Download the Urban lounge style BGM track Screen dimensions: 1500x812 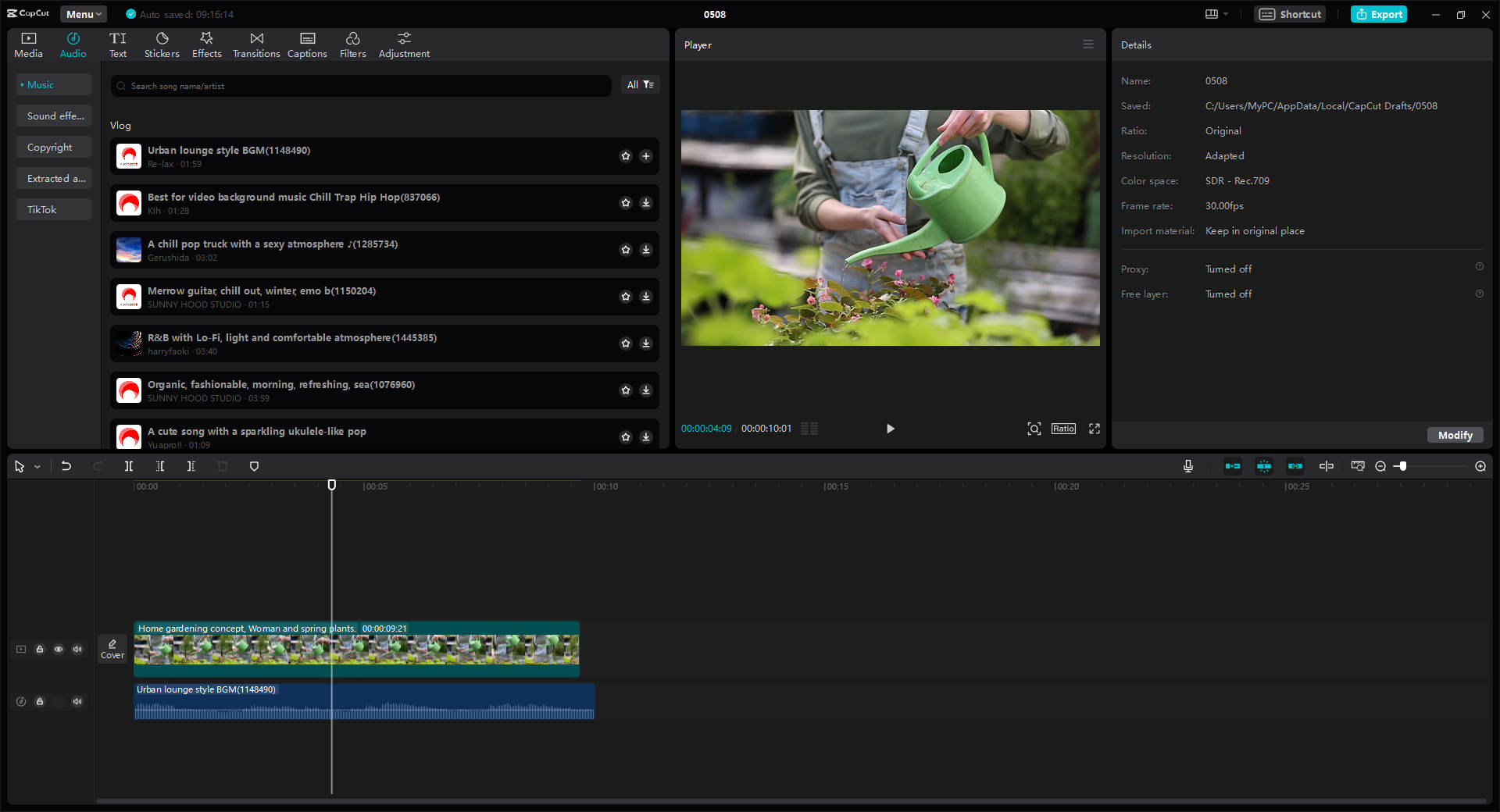(x=646, y=156)
